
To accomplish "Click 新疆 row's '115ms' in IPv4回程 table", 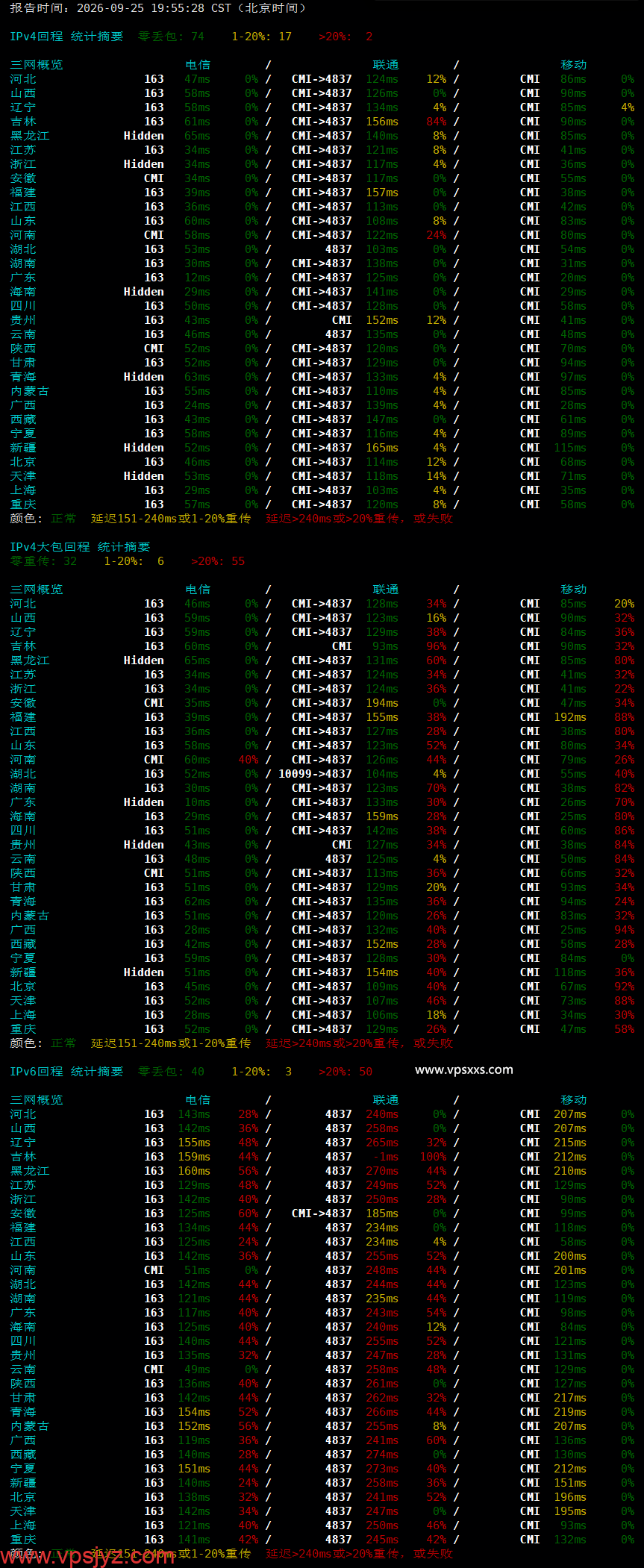I will pos(570,448).
